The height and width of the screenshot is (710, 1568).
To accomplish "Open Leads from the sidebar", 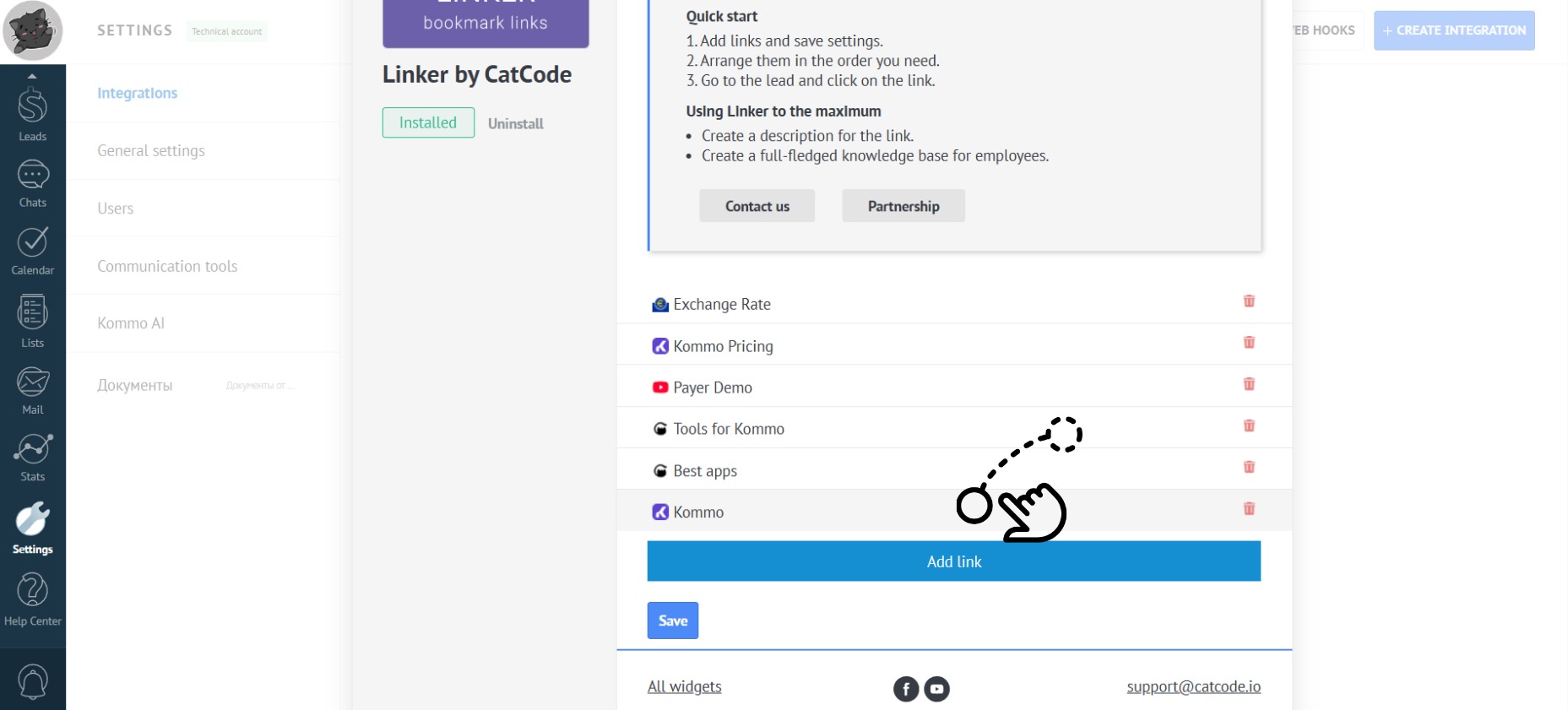I will coord(32,113).
